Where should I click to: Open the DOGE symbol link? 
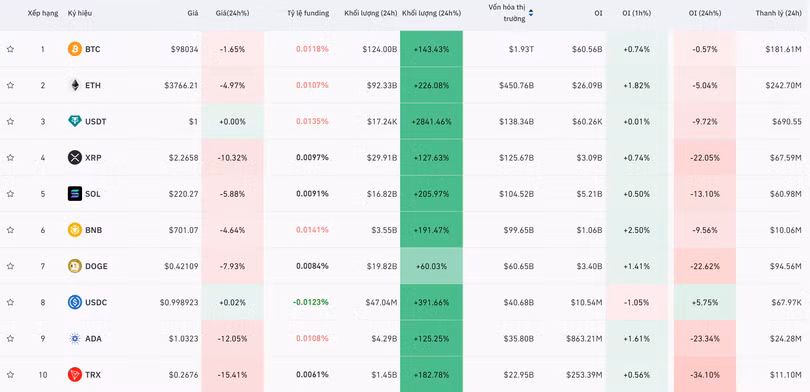pyautogui.click(x=97, y=266)
